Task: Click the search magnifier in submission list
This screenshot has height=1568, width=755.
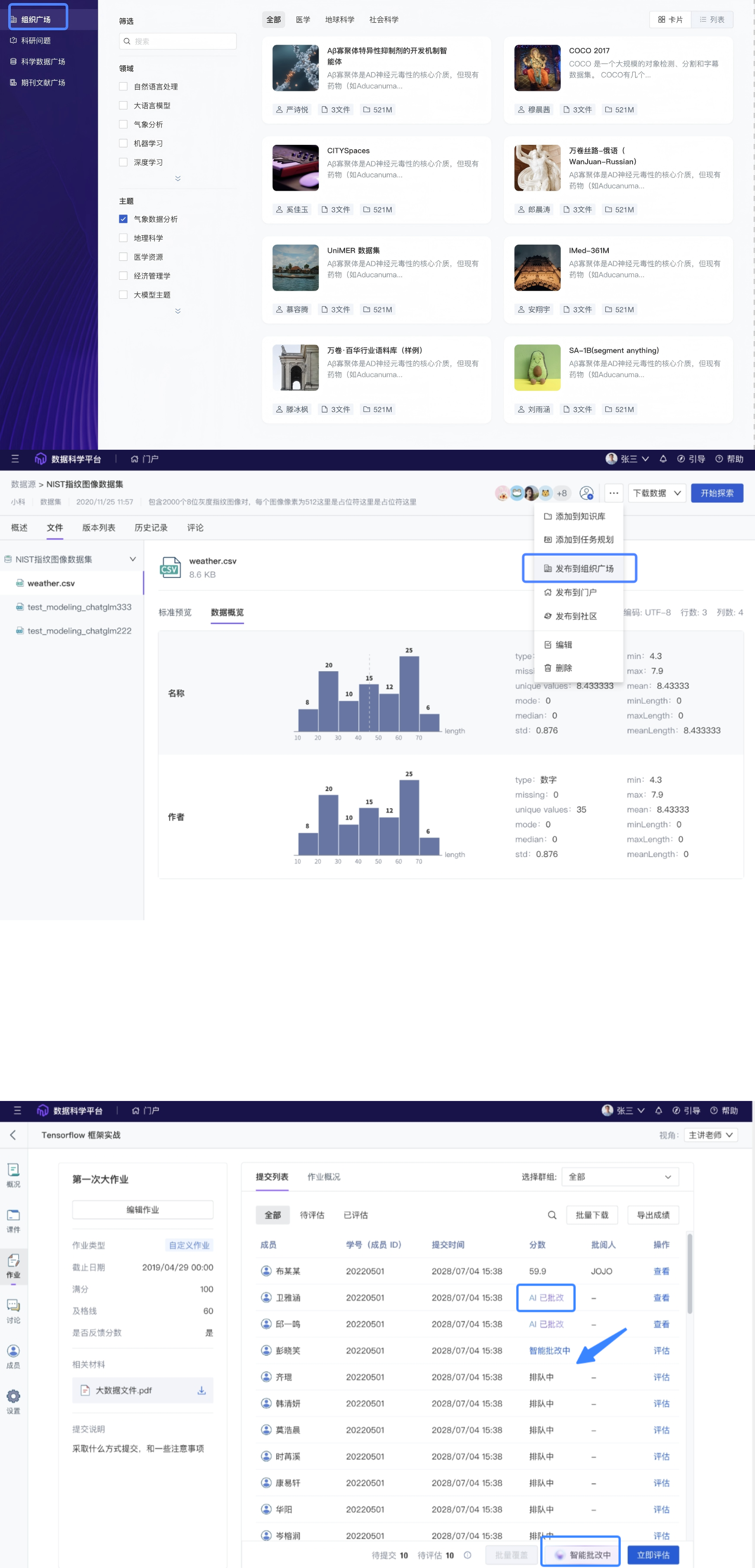Action: click(x=552, y=1215)
